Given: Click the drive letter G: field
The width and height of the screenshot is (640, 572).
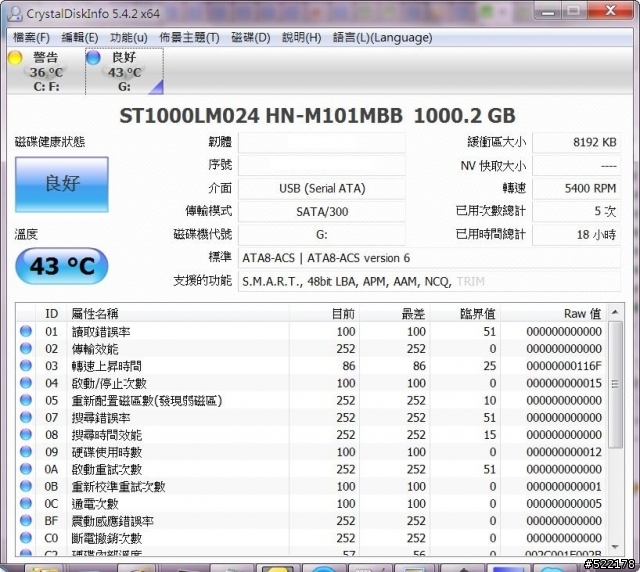Looking at the screenshot, I should 322,235.
